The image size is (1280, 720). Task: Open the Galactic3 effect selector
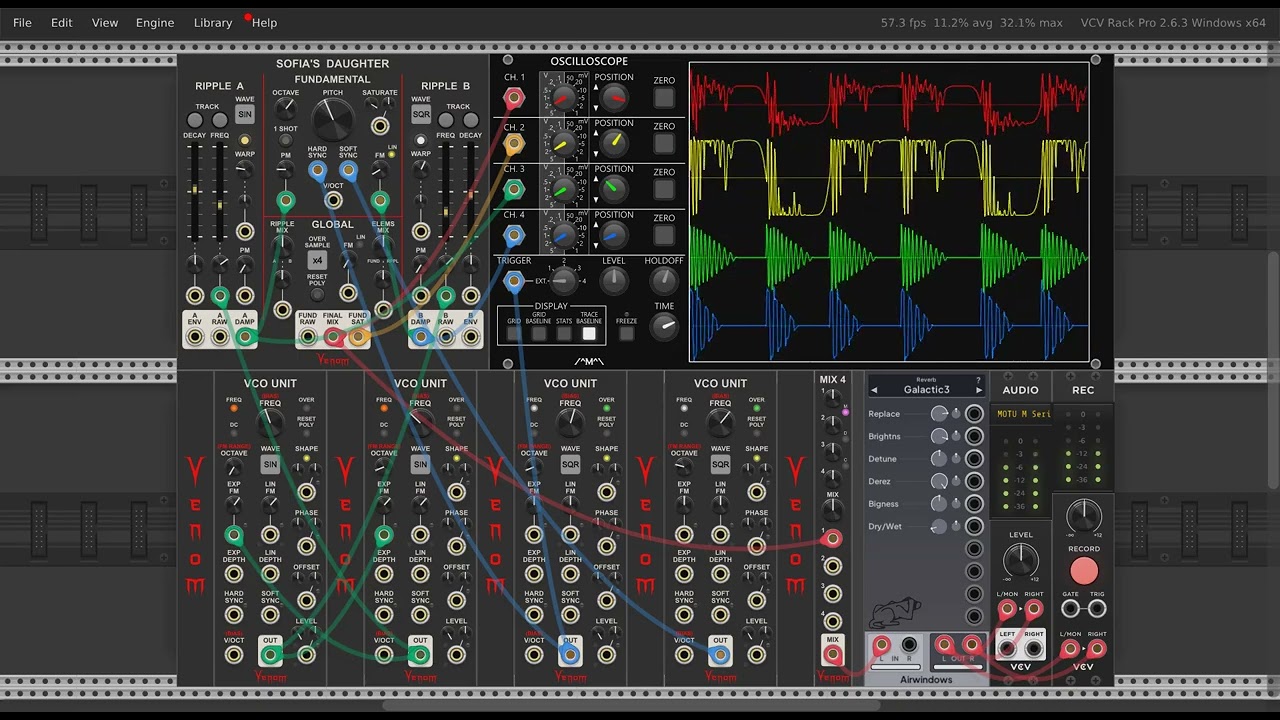[x=926, y=389]
